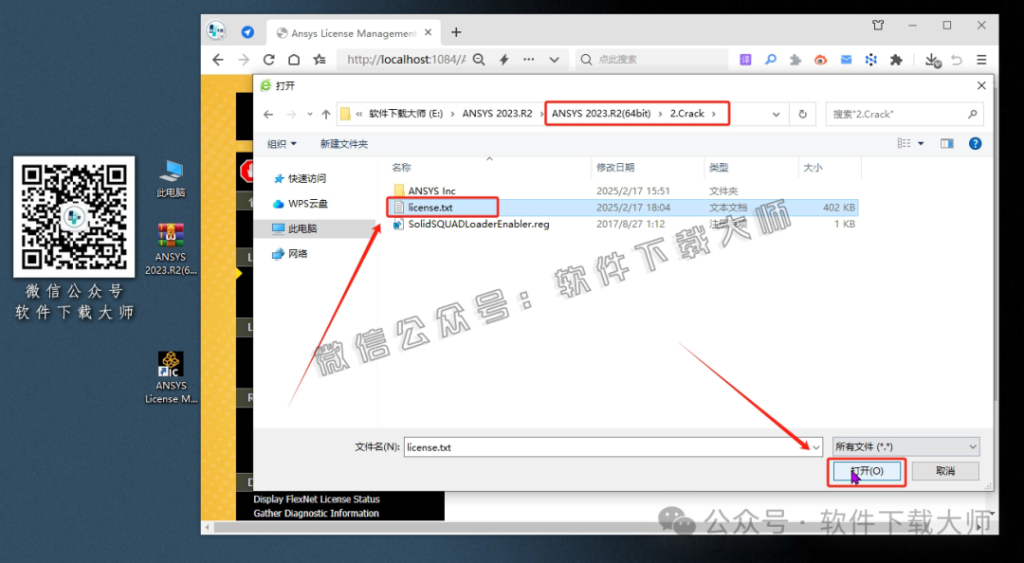This screenshot has height=563, width=1024.
Task: Click the blue network-nodes extension icon
Action: (871, 59)
